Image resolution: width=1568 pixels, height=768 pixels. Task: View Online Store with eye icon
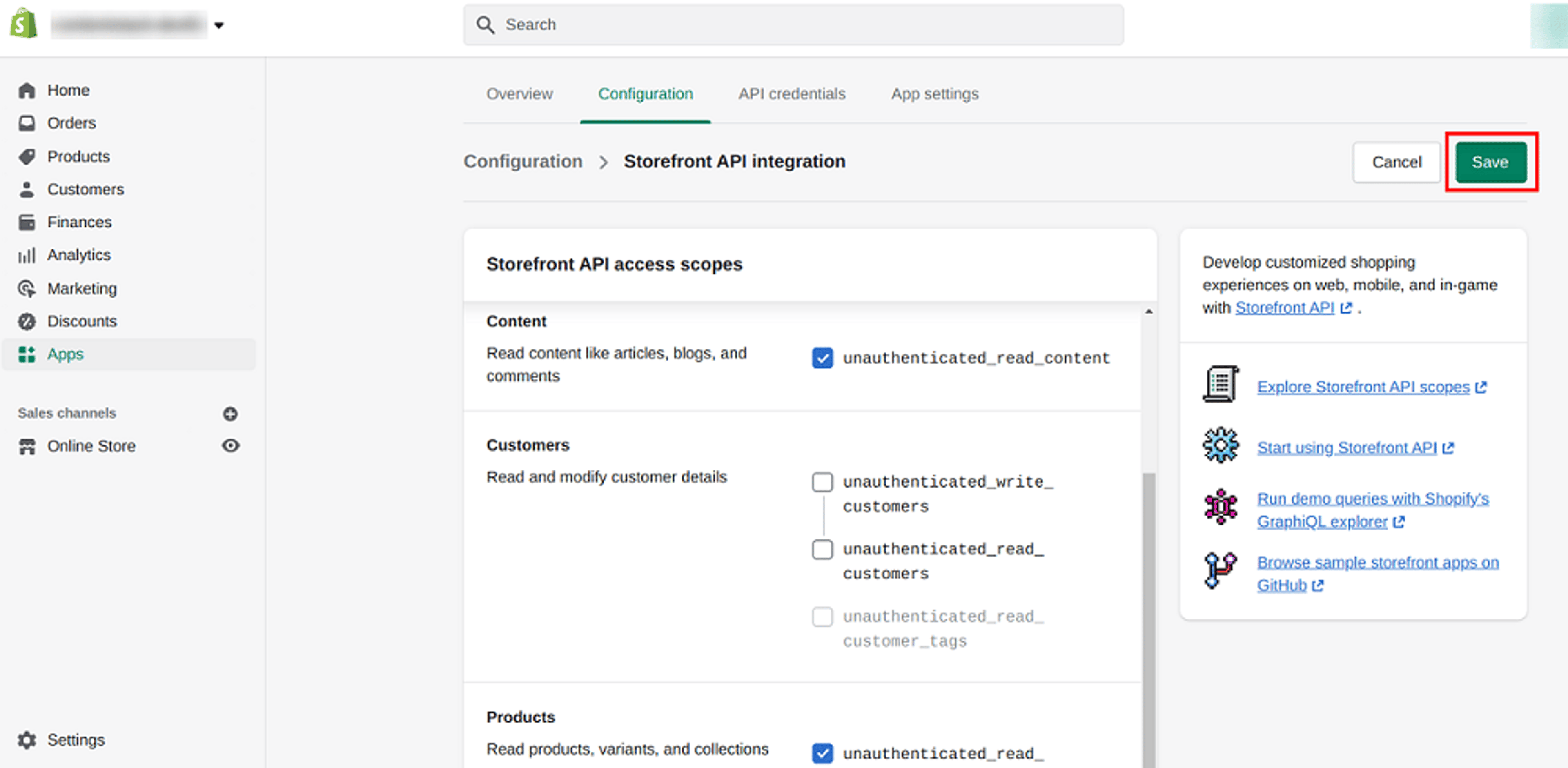click(230, 446)
